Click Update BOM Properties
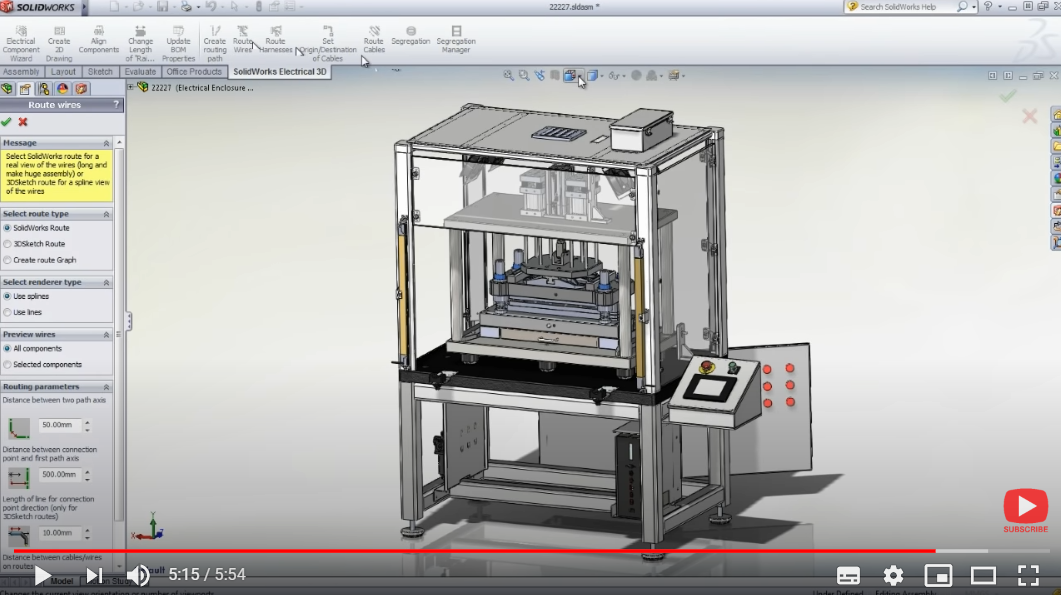The height and width of the screenshot is (595, 1061). click(178, 44)
